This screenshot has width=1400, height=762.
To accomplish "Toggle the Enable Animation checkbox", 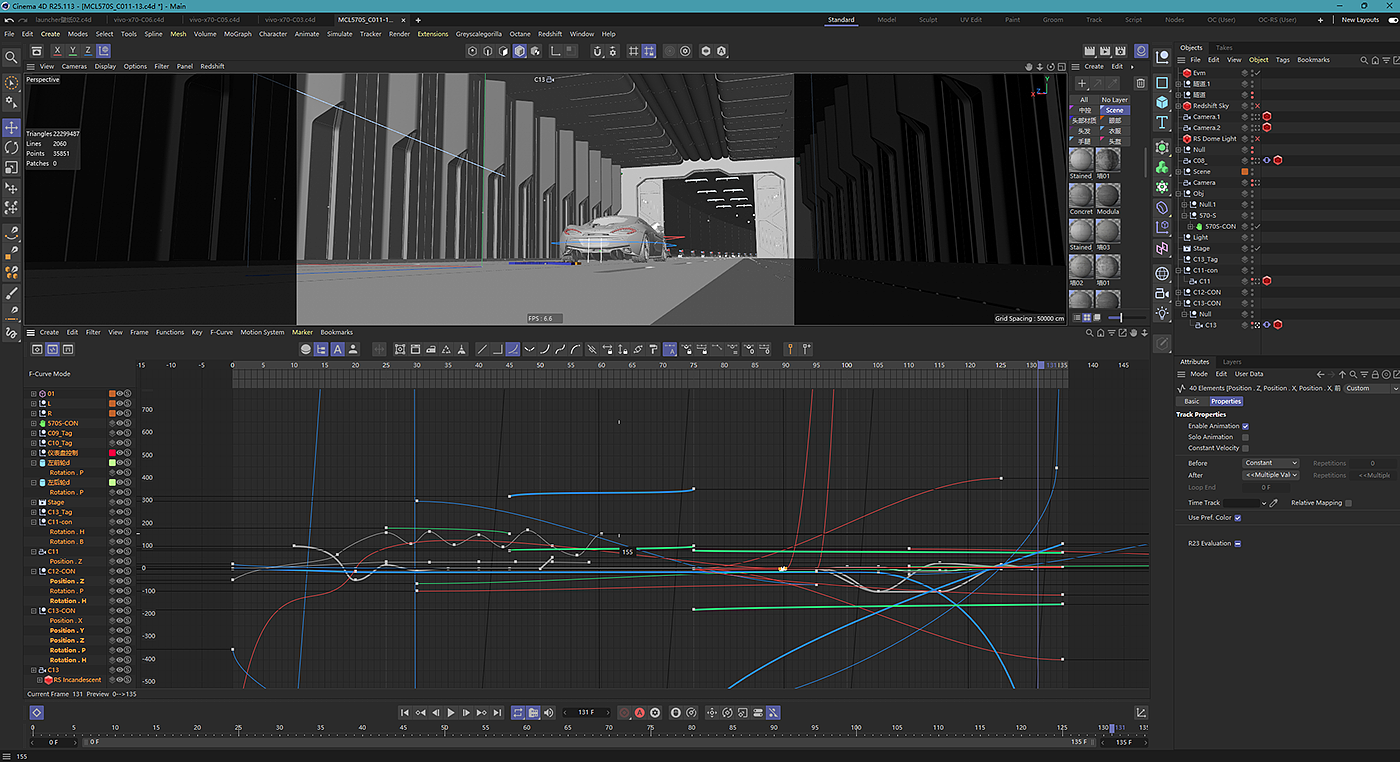I will tap(1245, 426).
